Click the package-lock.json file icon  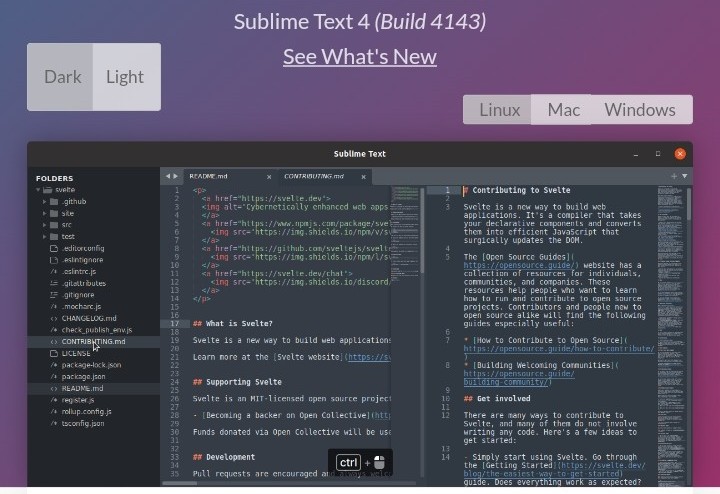pyautogui.click(x=54, y=365)
